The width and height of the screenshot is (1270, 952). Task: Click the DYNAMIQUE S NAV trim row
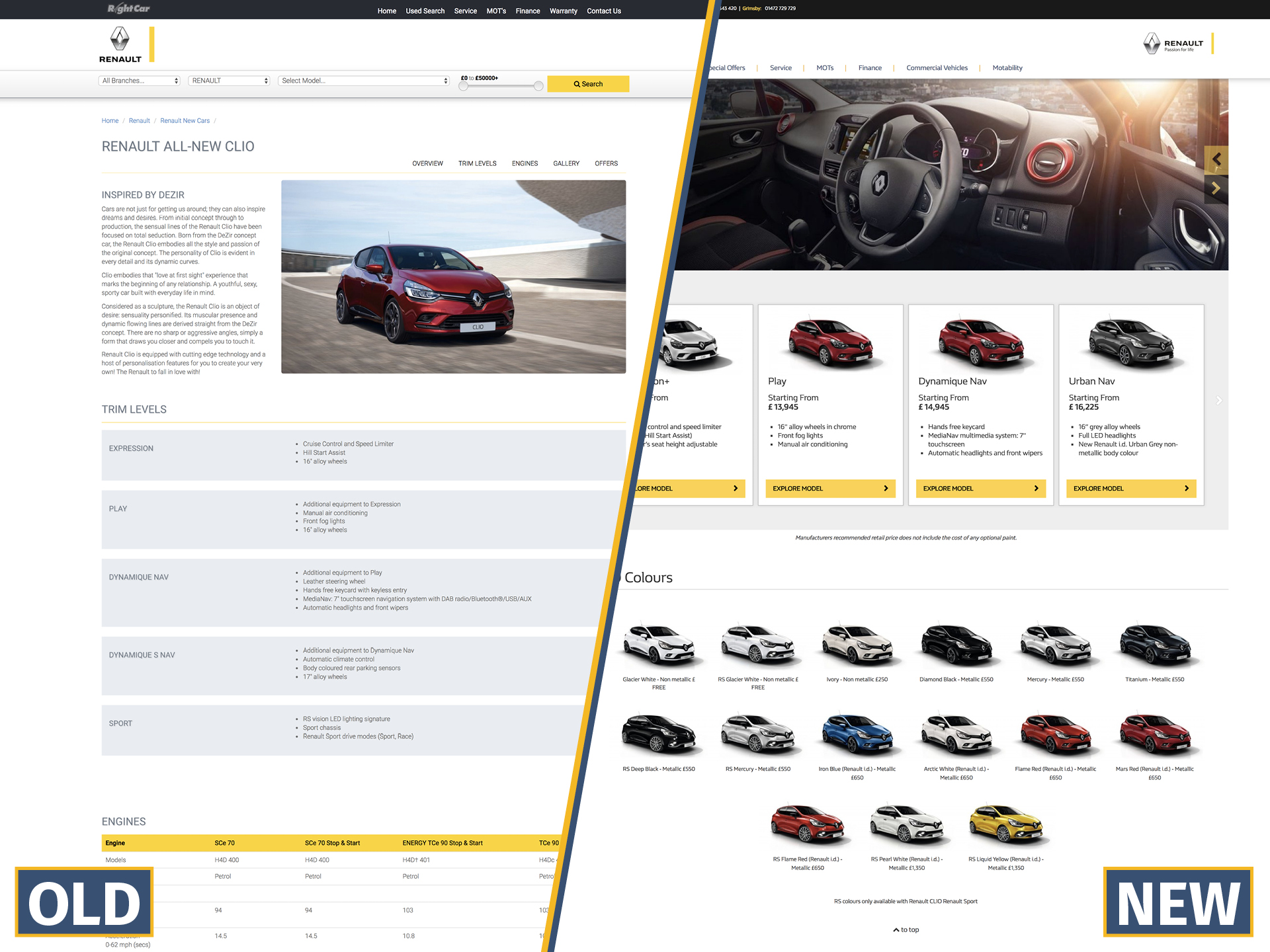click(x=346, y=666)
